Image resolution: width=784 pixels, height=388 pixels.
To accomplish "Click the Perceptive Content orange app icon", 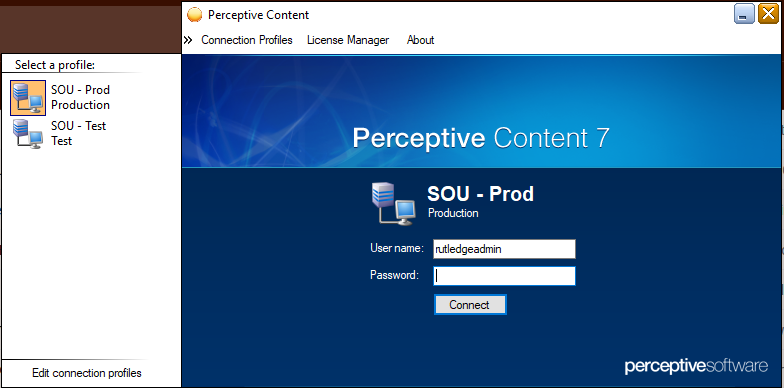I will click(194, 15).
